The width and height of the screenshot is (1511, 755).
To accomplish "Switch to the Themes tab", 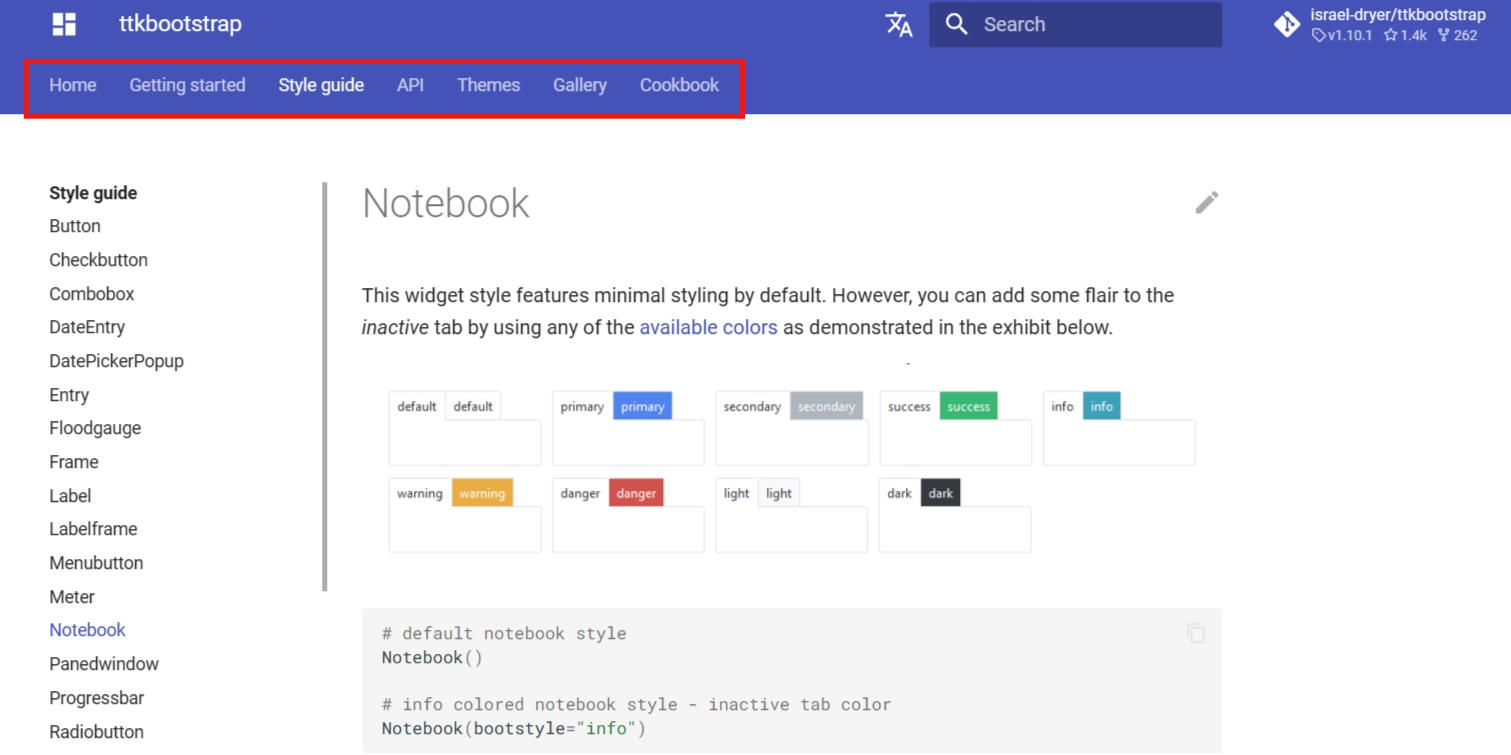I will pyautogui.click(x=488, y=85).
